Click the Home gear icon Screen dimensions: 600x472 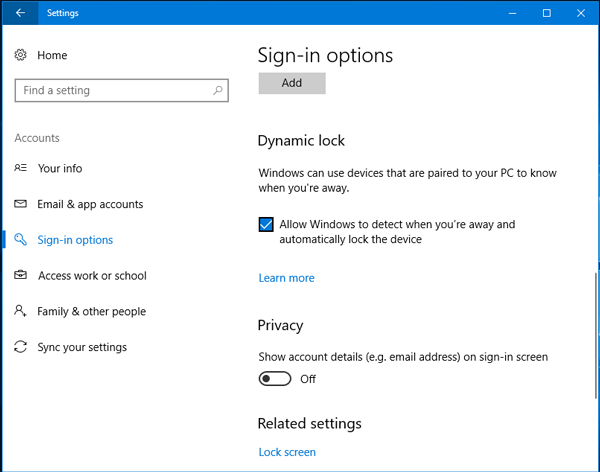(x=20, y=55)
